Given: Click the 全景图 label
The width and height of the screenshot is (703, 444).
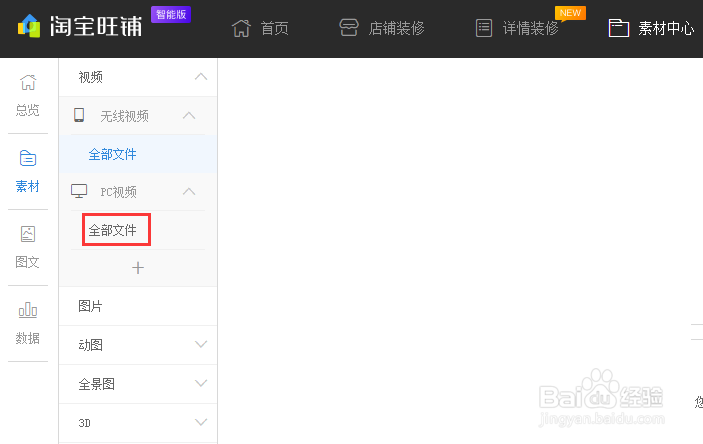Looking at the screenshot, I should click(x=96, y=384).
